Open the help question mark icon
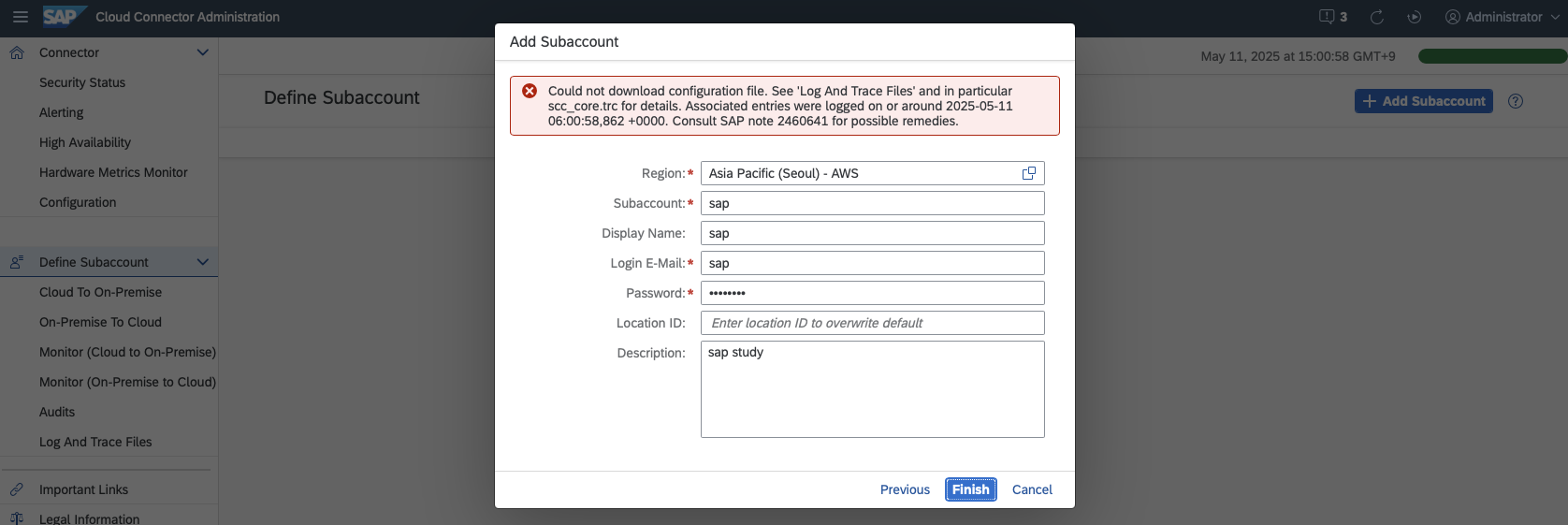The height and width of the screenshot is (525, 1568). [x=1516, y=101]
